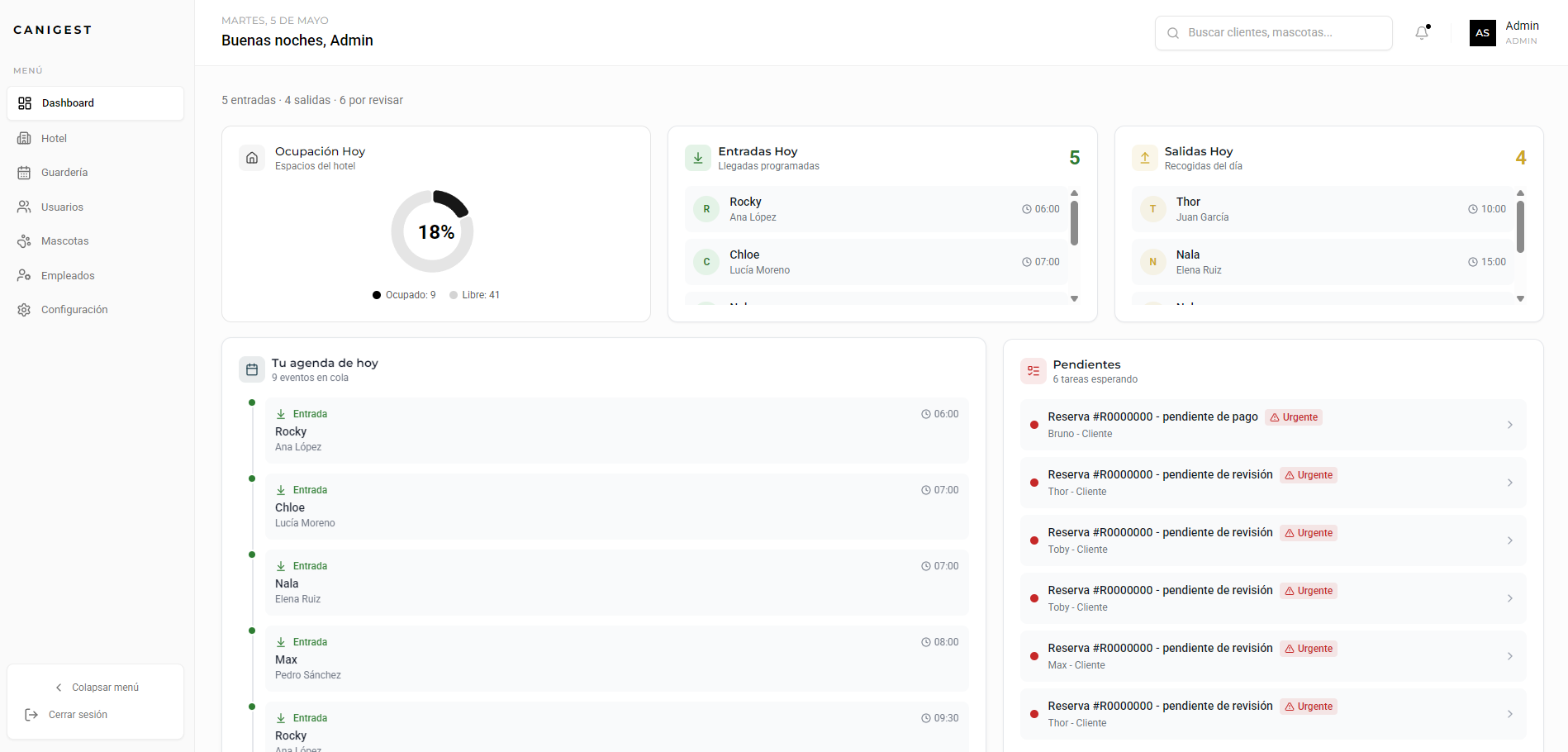Expand Bruno pendiente de pago chevron
This screenshot has height=752, width=1568.
point(1509,425)
